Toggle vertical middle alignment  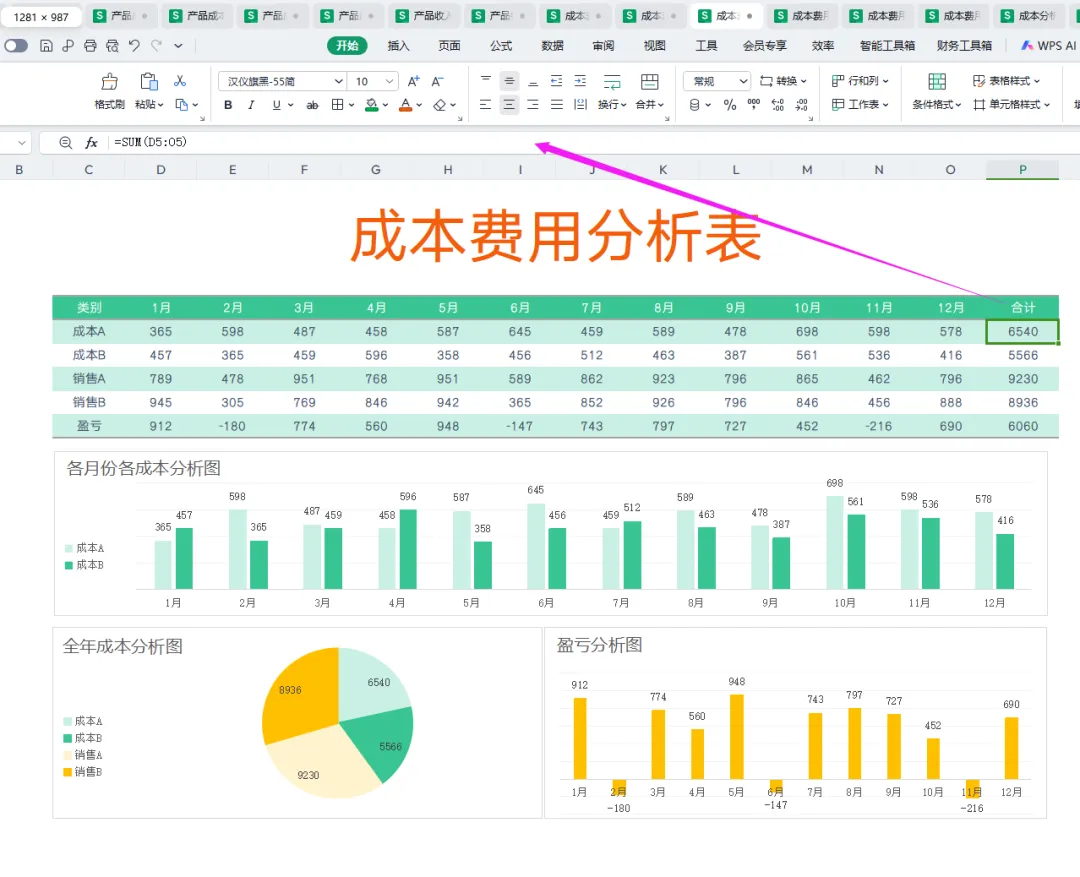tap(509, 81)
